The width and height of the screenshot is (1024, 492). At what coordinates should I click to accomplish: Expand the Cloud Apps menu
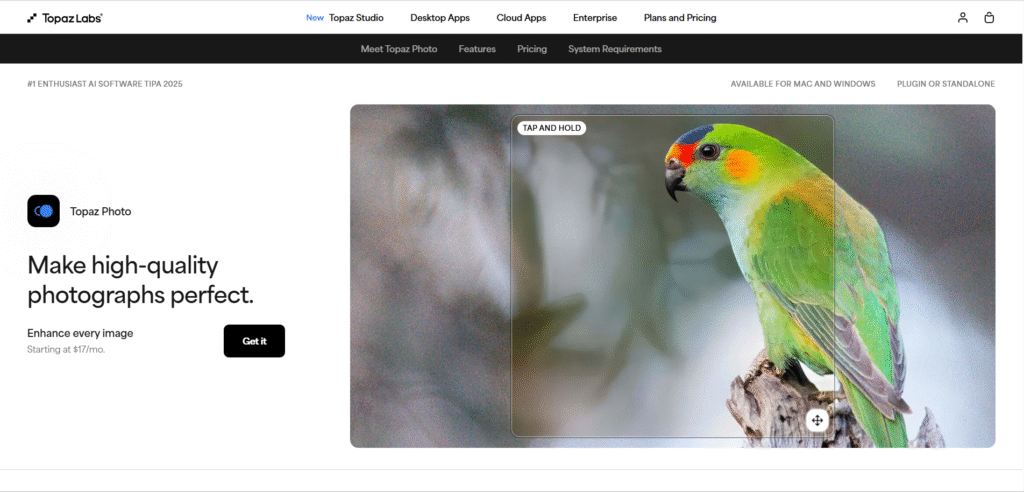click(x=521, y=18)
